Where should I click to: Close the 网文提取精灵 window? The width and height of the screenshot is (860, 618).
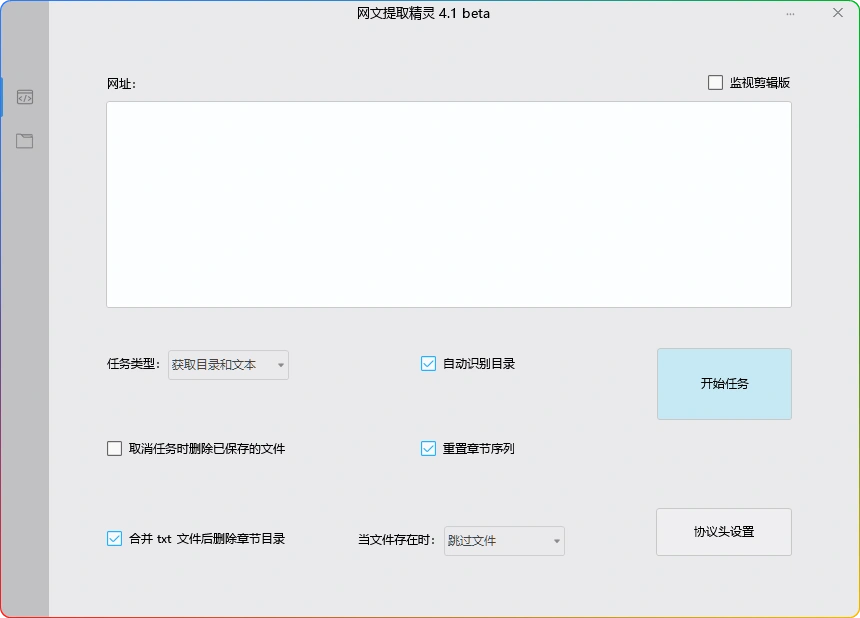[837, 13]
